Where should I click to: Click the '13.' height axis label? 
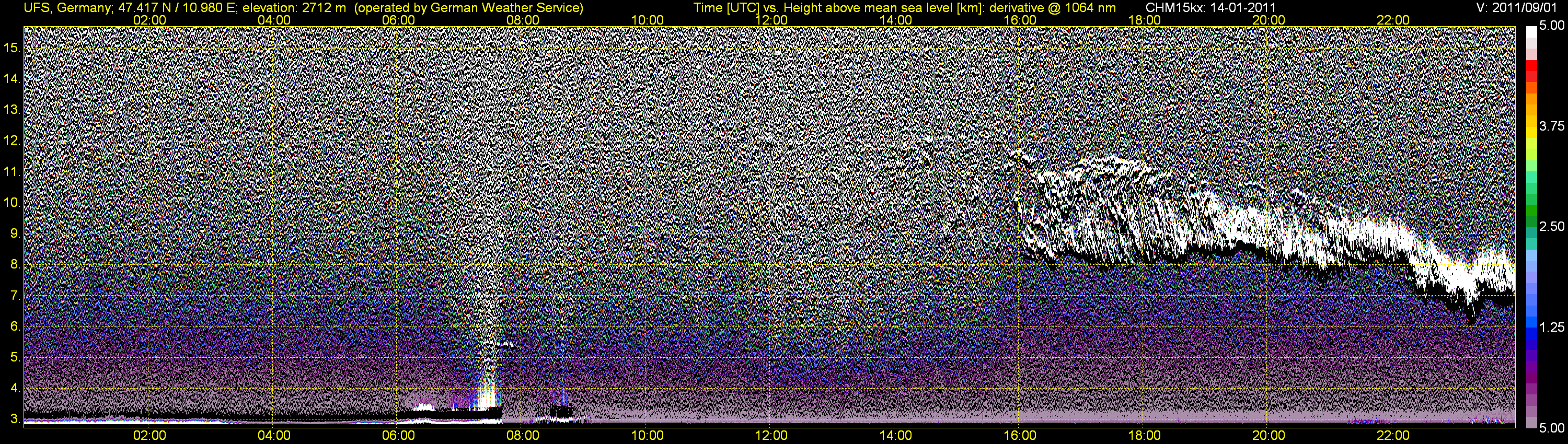pyautogui.click(x=12, y=110)
